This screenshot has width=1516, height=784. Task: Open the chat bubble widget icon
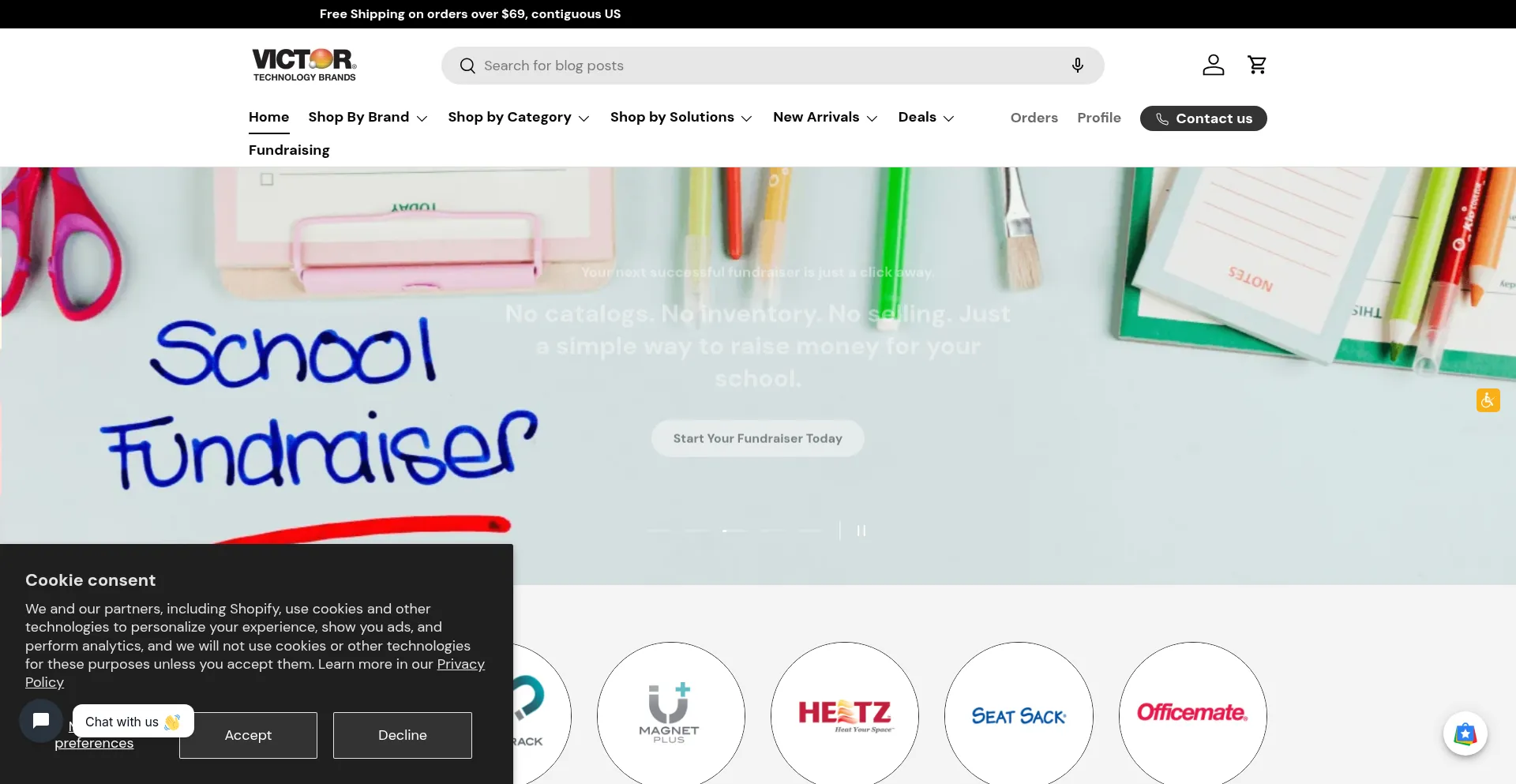(x=41, y=720)
